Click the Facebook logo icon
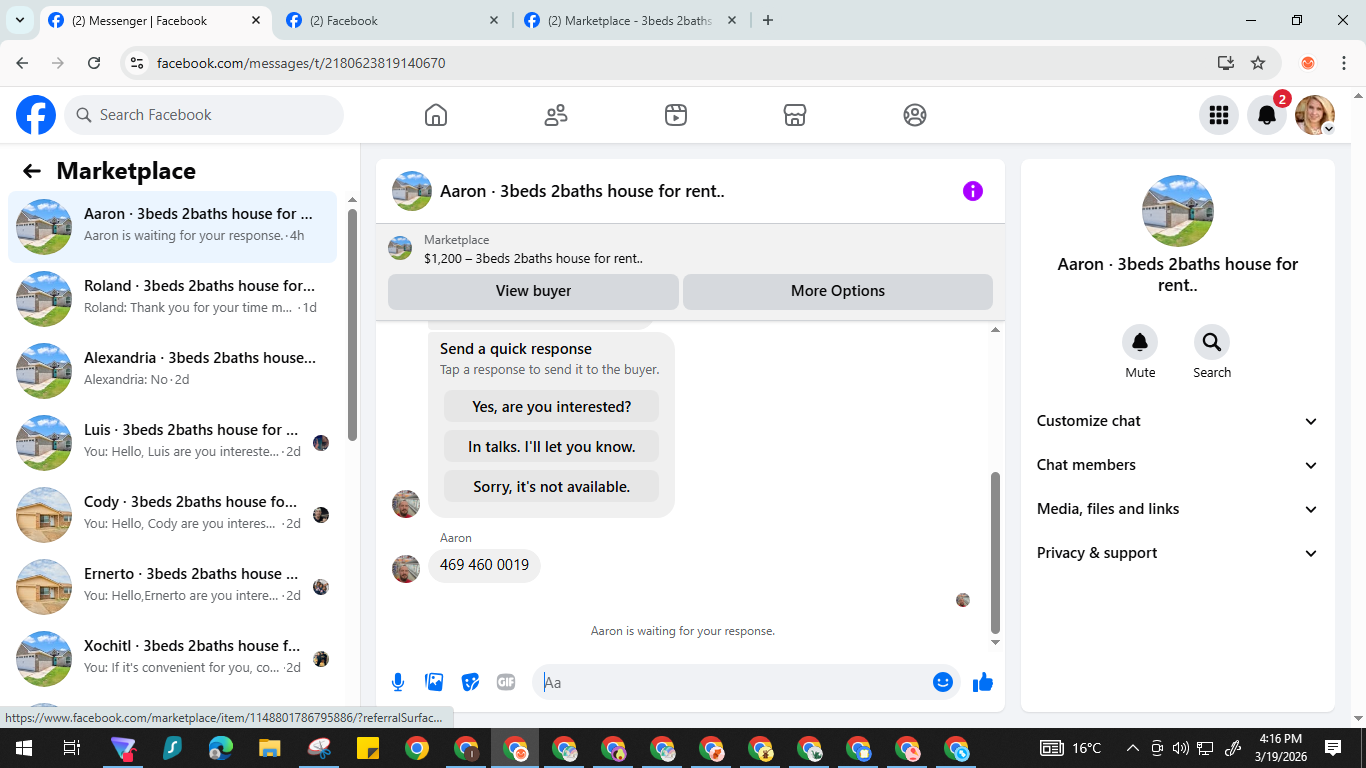Screen dimensions: 1366x768 pyautogui.click(x=36, y=115)
